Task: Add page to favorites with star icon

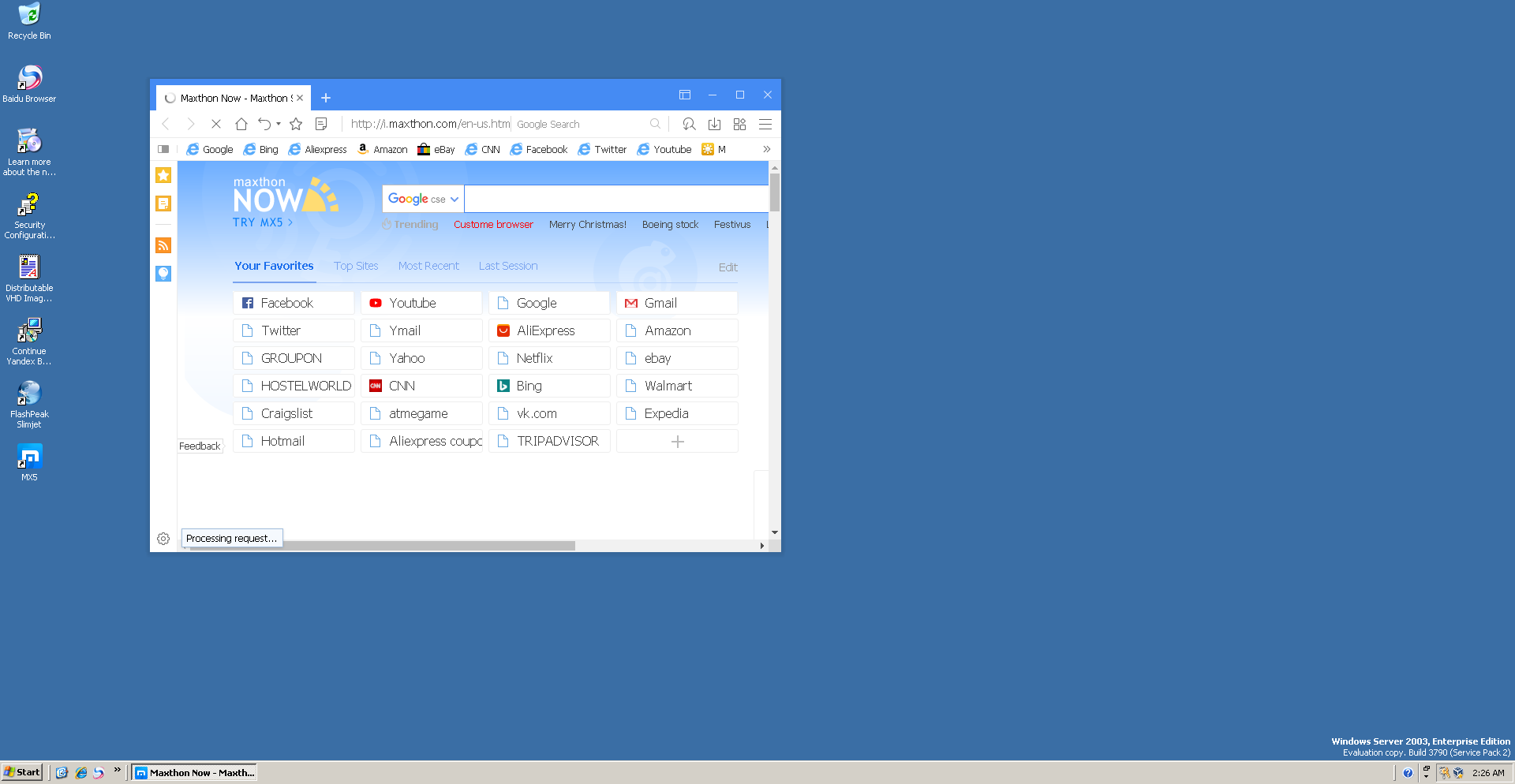Action: tap(296, 124)
